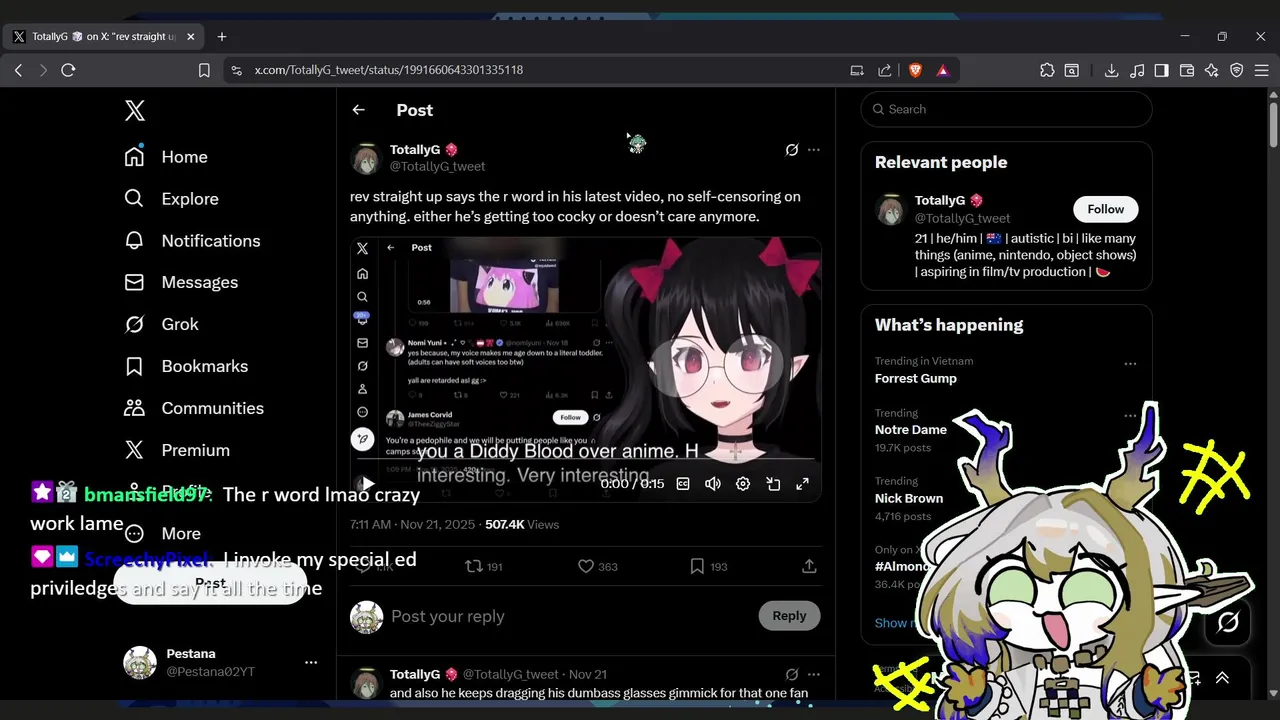The height and width of the screenshot is (720, 1280).
Task: Select the TotallyG on X tab
Action: 104,37
